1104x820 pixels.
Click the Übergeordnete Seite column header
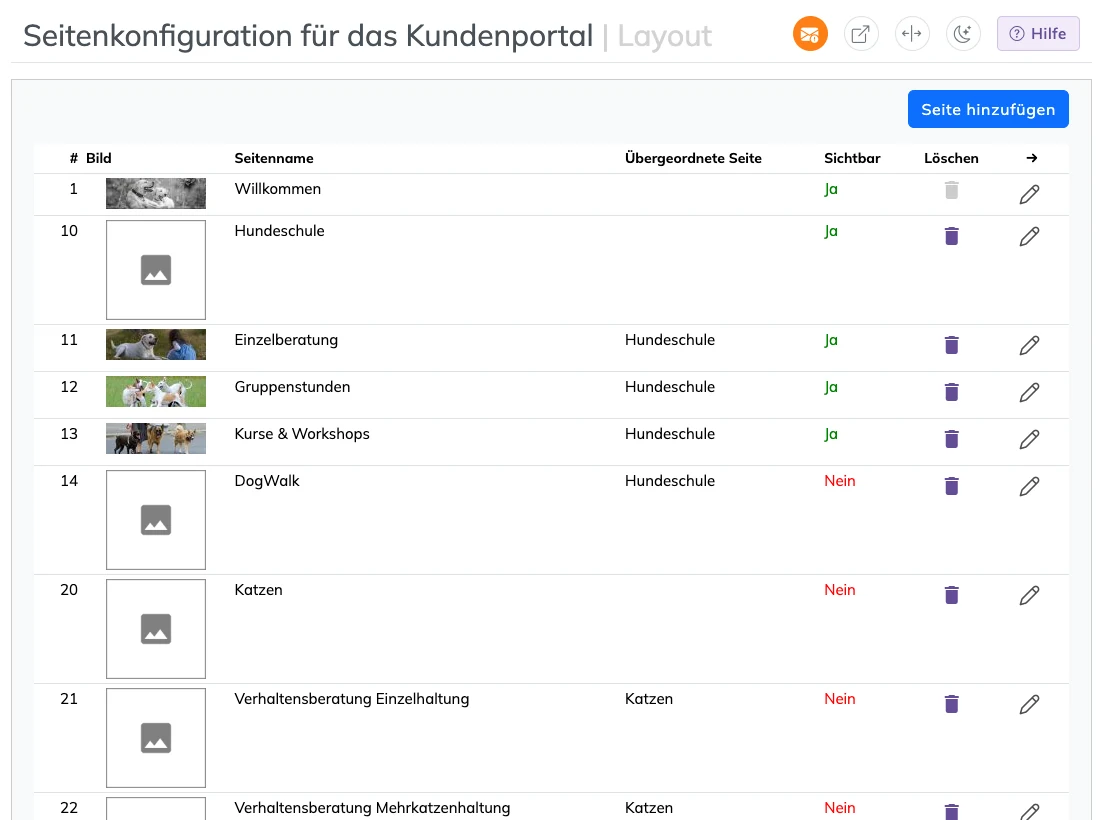(x=693, y=158)
